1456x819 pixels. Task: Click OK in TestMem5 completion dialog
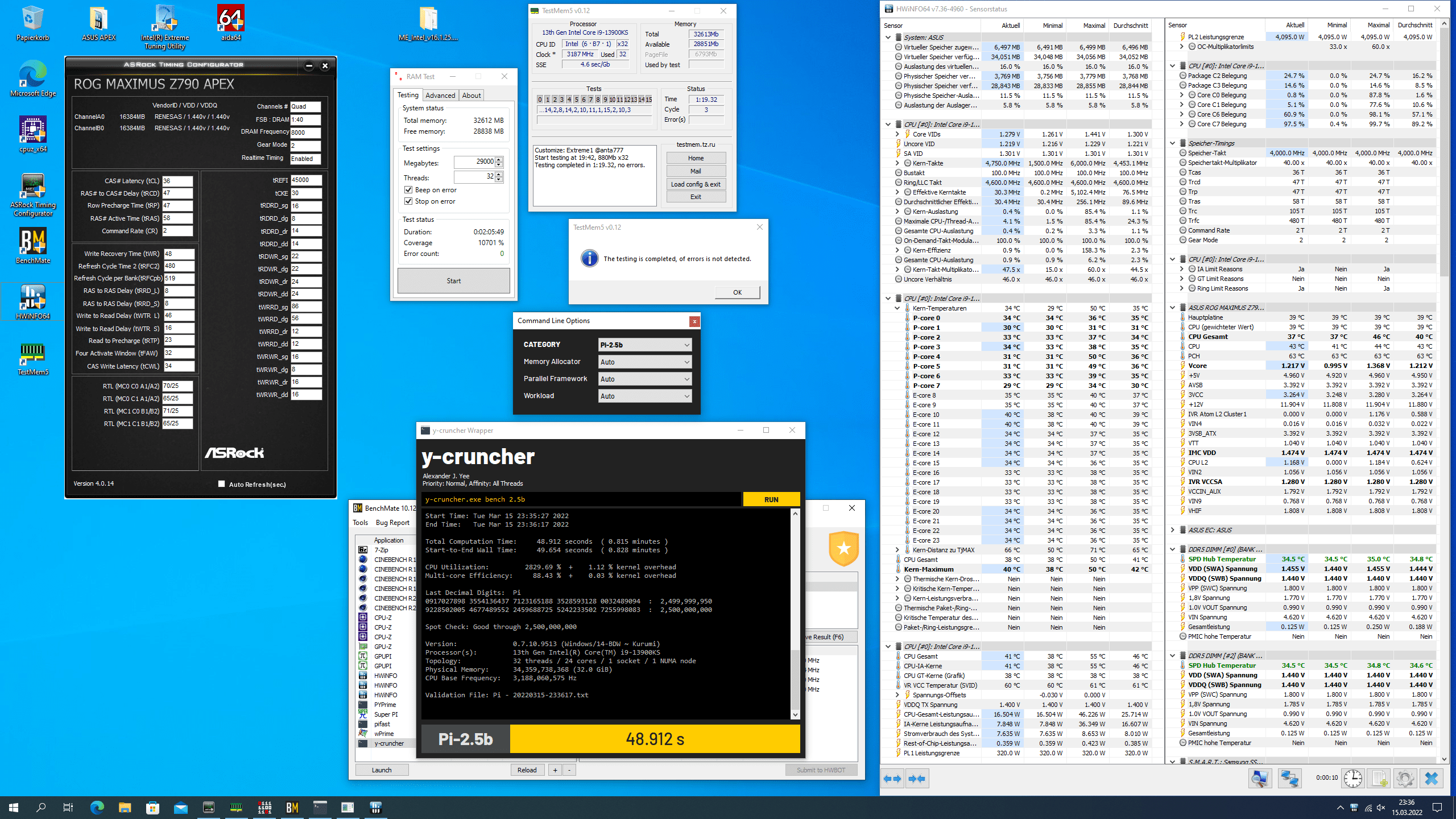click(x=737, y=292)
